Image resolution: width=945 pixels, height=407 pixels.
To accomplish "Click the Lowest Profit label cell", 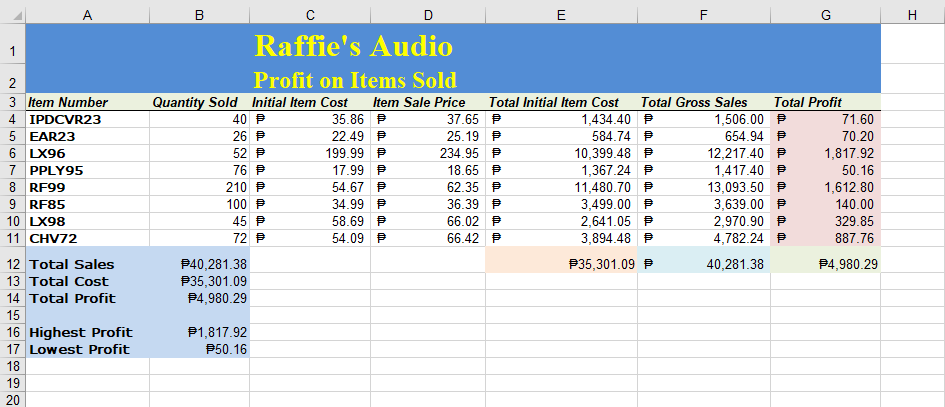I will coord(88,349).
